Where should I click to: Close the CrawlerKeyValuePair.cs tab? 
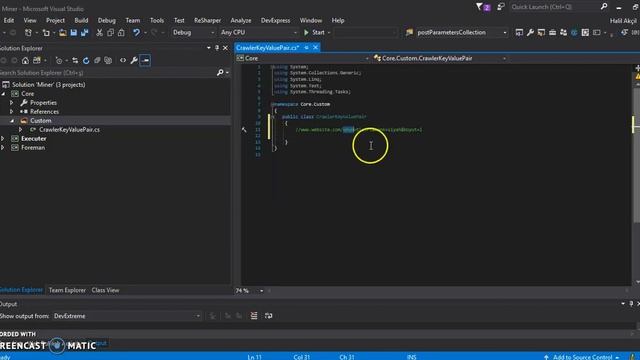point(316,48)
